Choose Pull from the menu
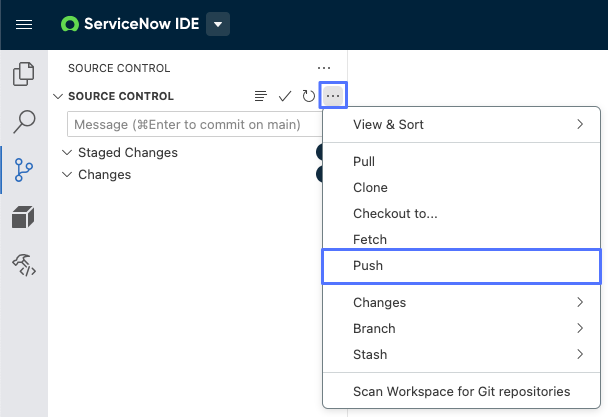Image resolution: width=608 pixels, height=417 pixels. [461, 161]
